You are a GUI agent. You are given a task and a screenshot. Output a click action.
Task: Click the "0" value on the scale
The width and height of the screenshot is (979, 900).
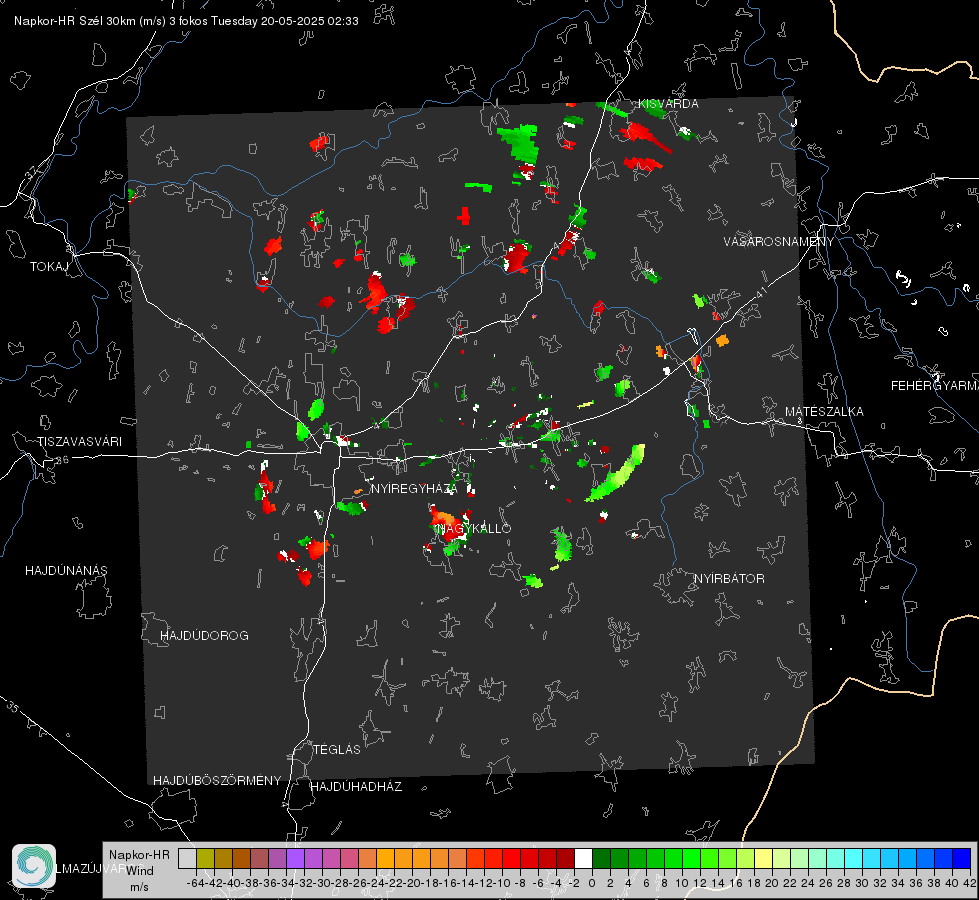[592, 883]
